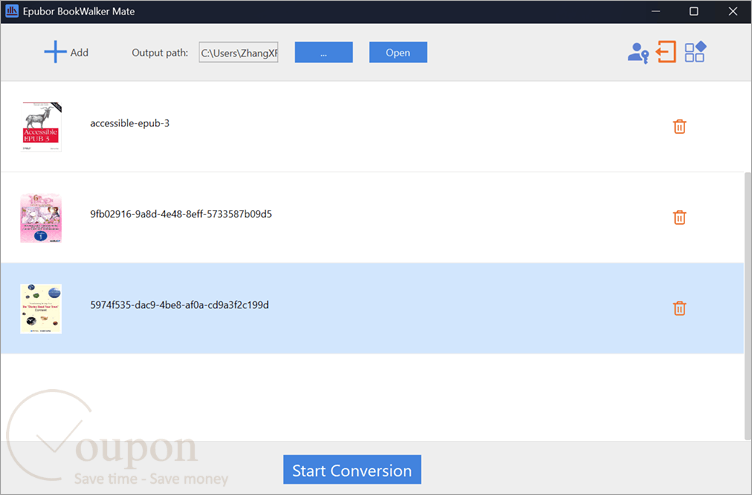Click the output path text field

click(238, 52)
